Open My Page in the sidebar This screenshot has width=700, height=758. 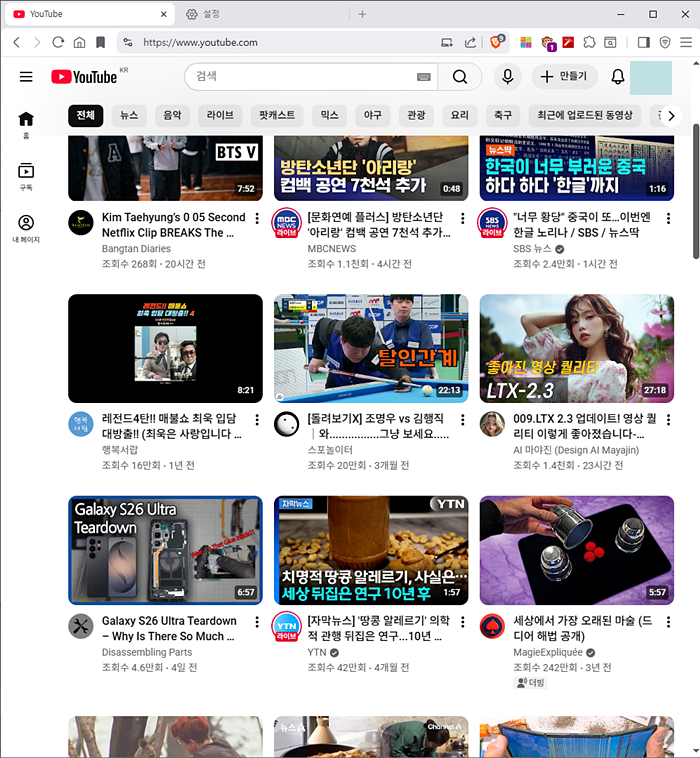point(26,229)
